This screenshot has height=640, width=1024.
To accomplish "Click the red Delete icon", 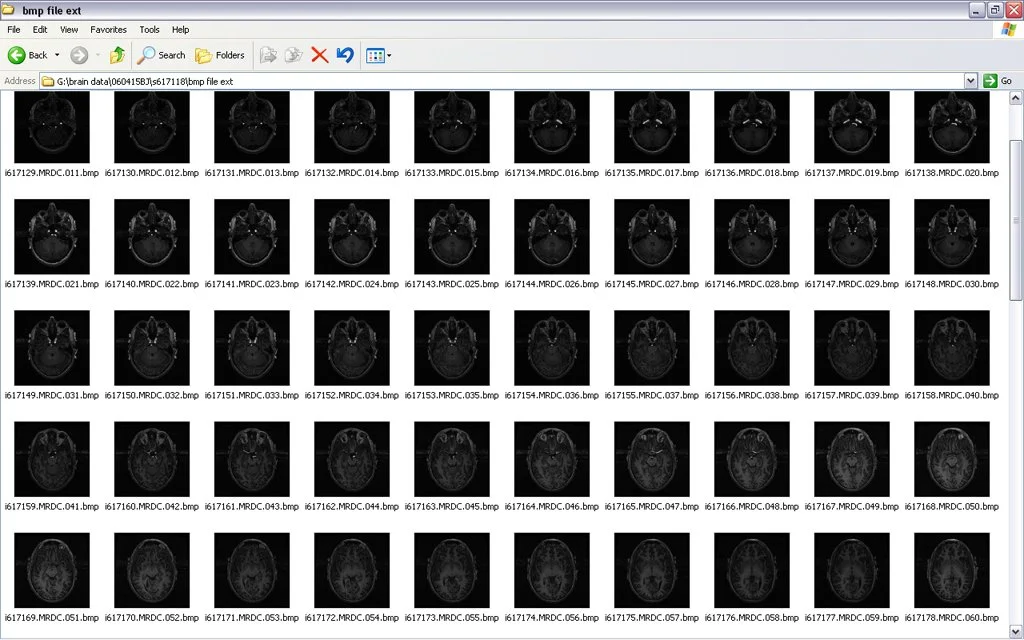I will point(319,55).
